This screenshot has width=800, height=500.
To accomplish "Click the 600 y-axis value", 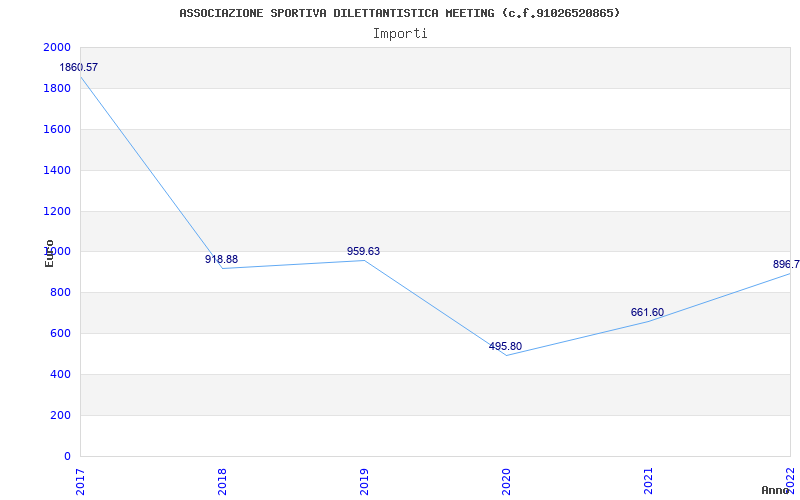I will coord(61,334).
